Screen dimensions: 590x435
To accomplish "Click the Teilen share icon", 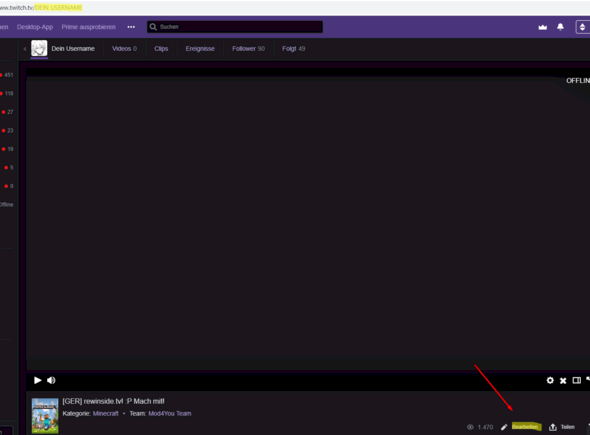I will click(553, 427).
